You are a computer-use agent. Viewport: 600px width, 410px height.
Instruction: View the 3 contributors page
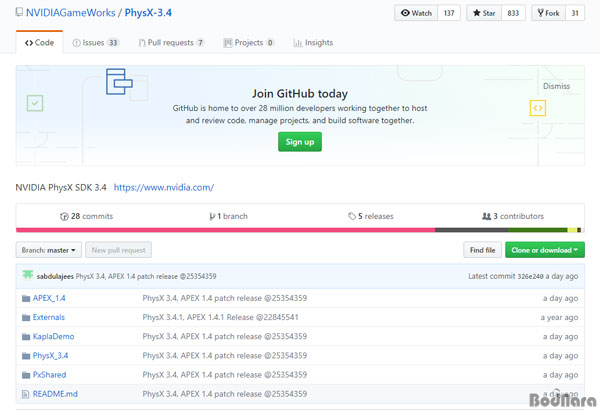click(513, 216)
